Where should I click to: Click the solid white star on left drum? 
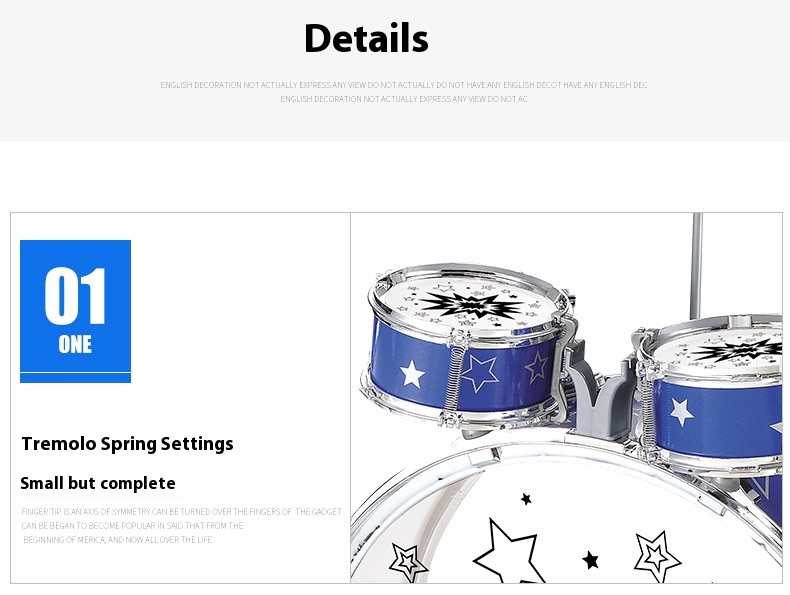tap(412, 374)
